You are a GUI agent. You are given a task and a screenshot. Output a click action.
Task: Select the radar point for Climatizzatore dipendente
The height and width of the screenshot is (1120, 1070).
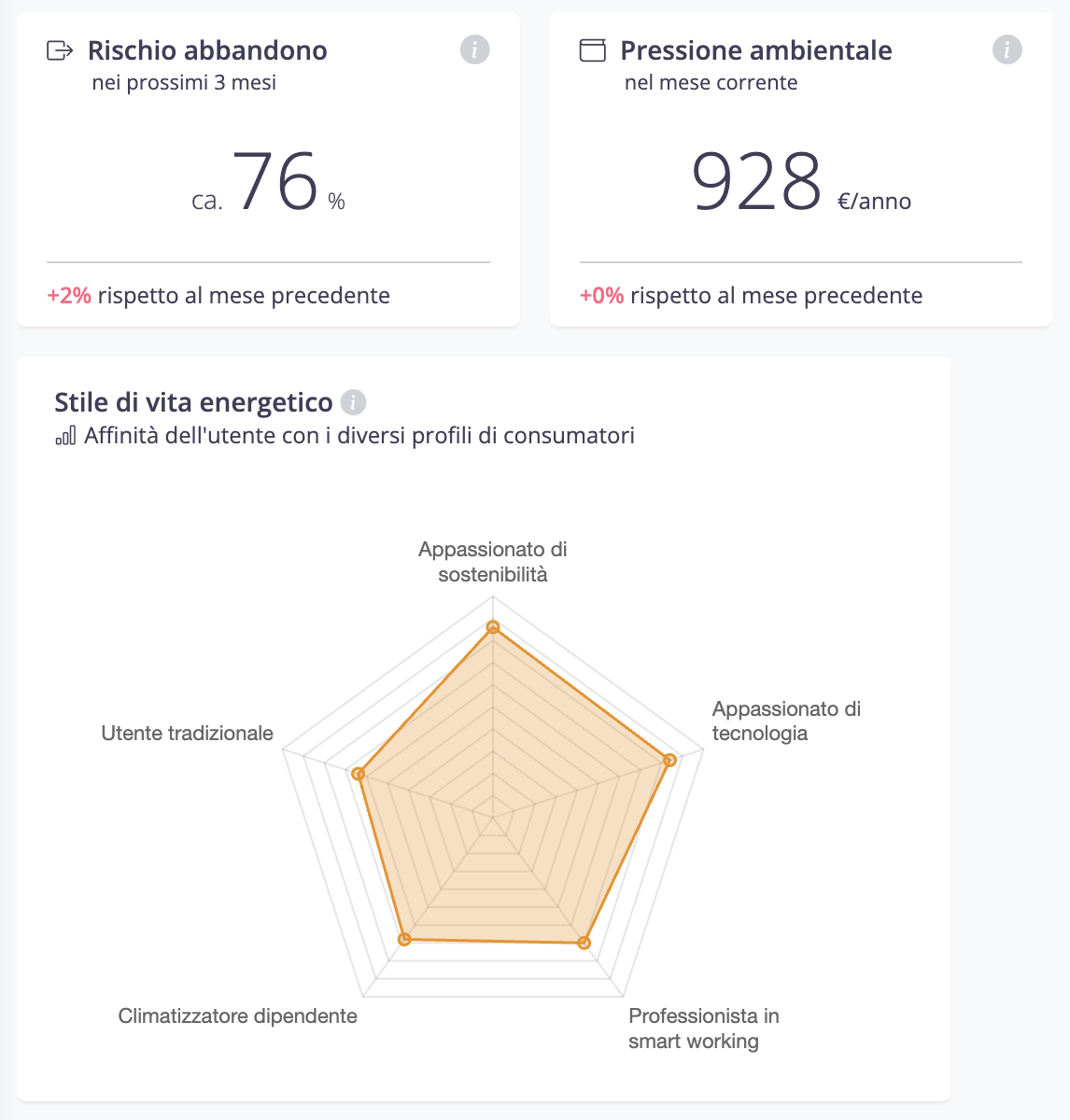click(404, 939)
